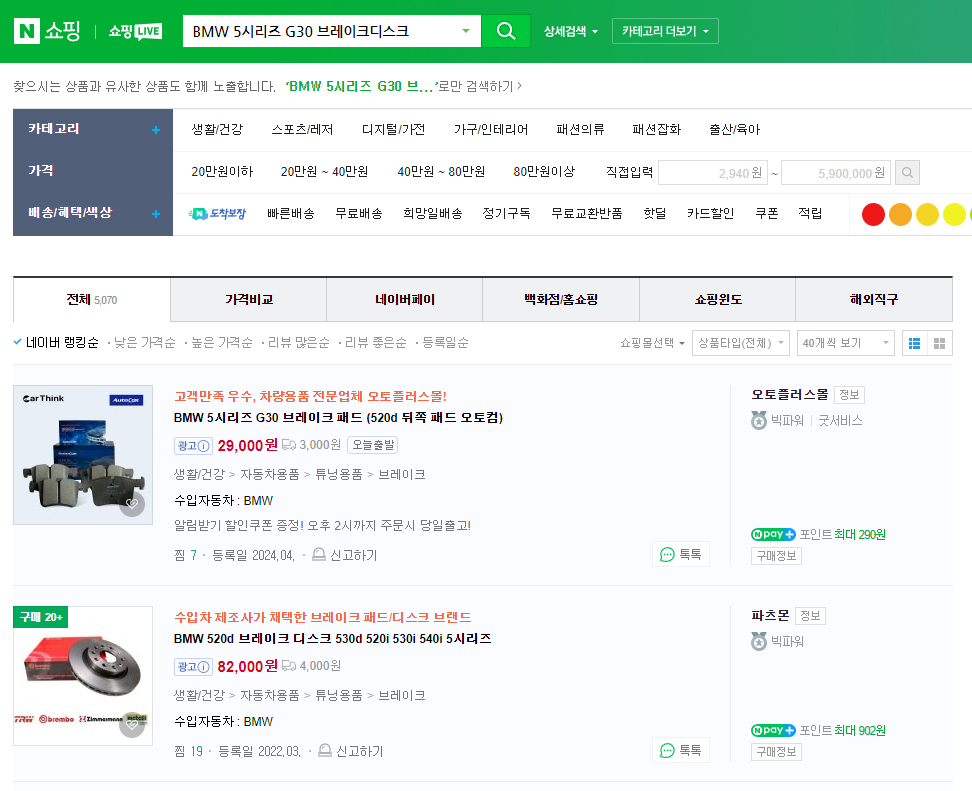This screenshot has height=791, width=972.
Task: Click 빅파워 medal icon under 파츠몬
Action: click(x=759, y=641)
